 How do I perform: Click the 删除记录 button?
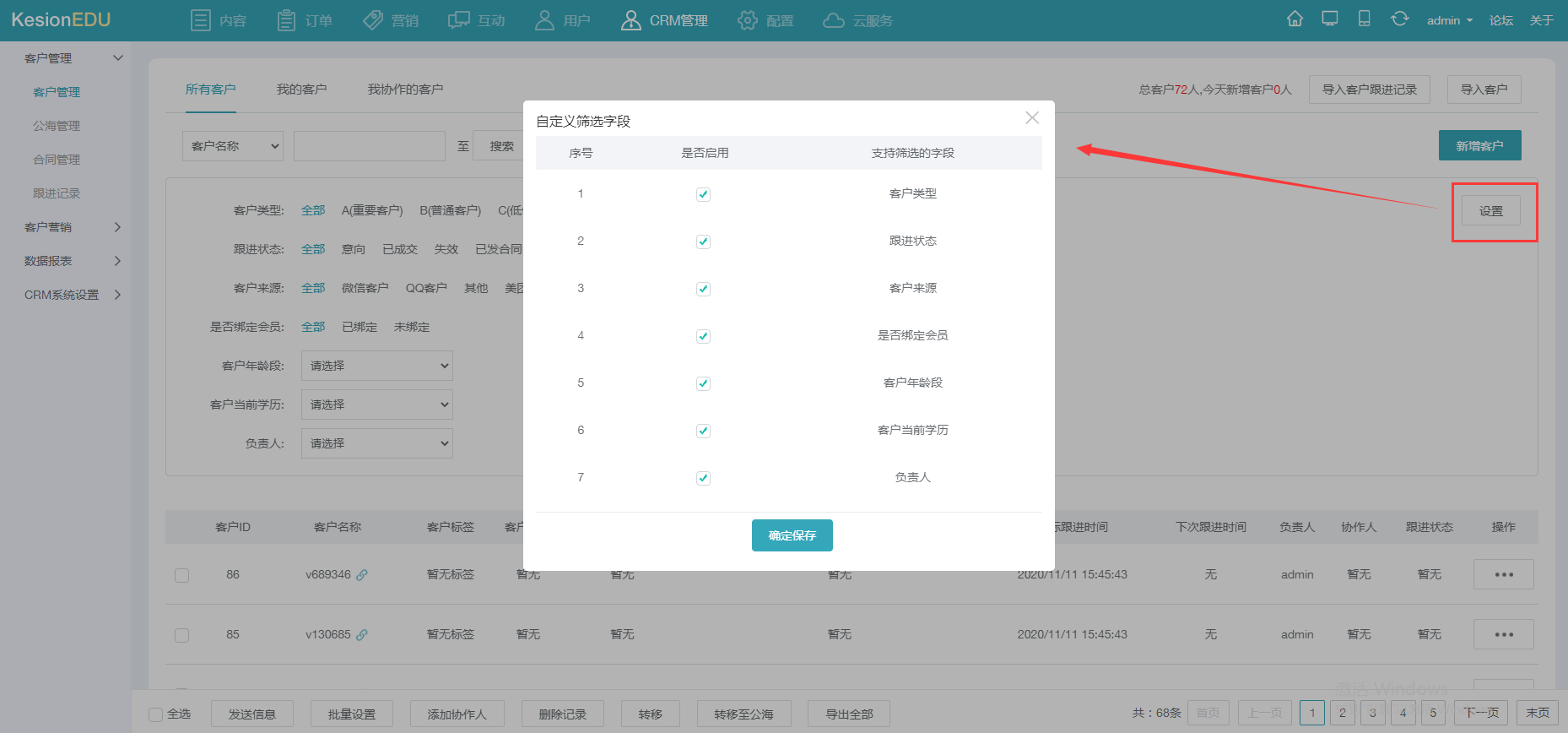pyautogui.click(x=563, y=714)
